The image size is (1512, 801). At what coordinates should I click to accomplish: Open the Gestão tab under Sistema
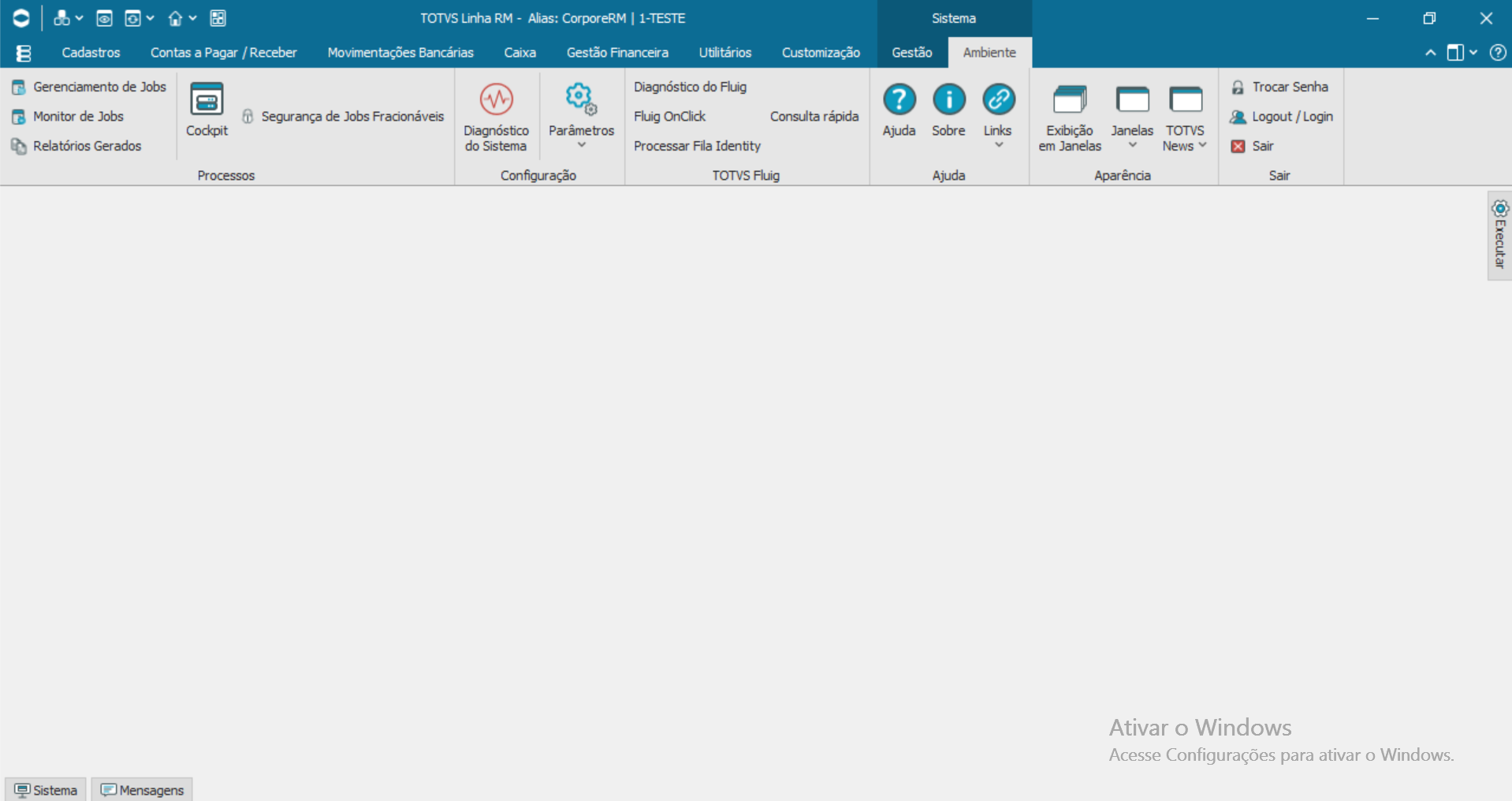[x=912, y=53]
